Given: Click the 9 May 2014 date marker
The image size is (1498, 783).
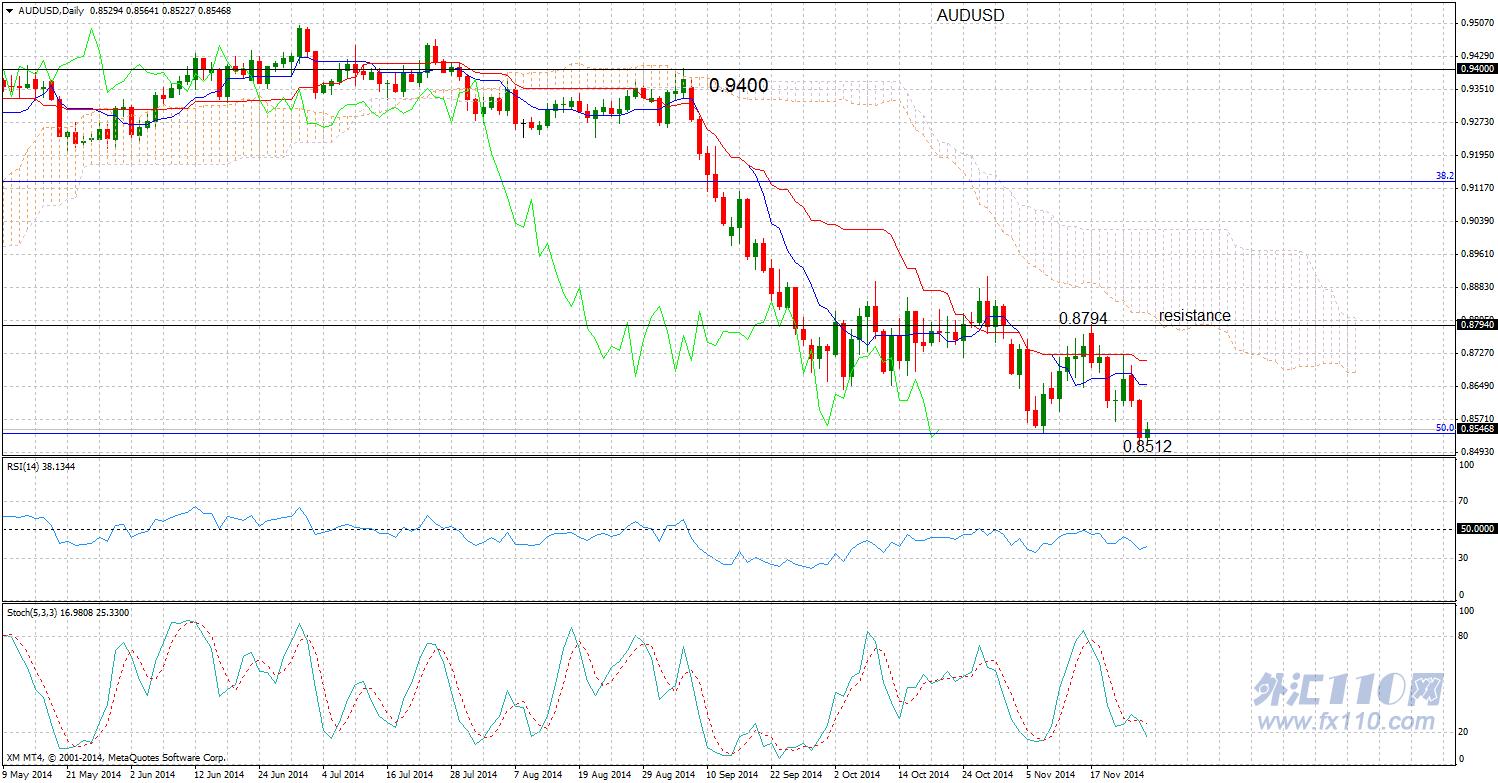Looking at the screenshot, I should pos(27,774).
